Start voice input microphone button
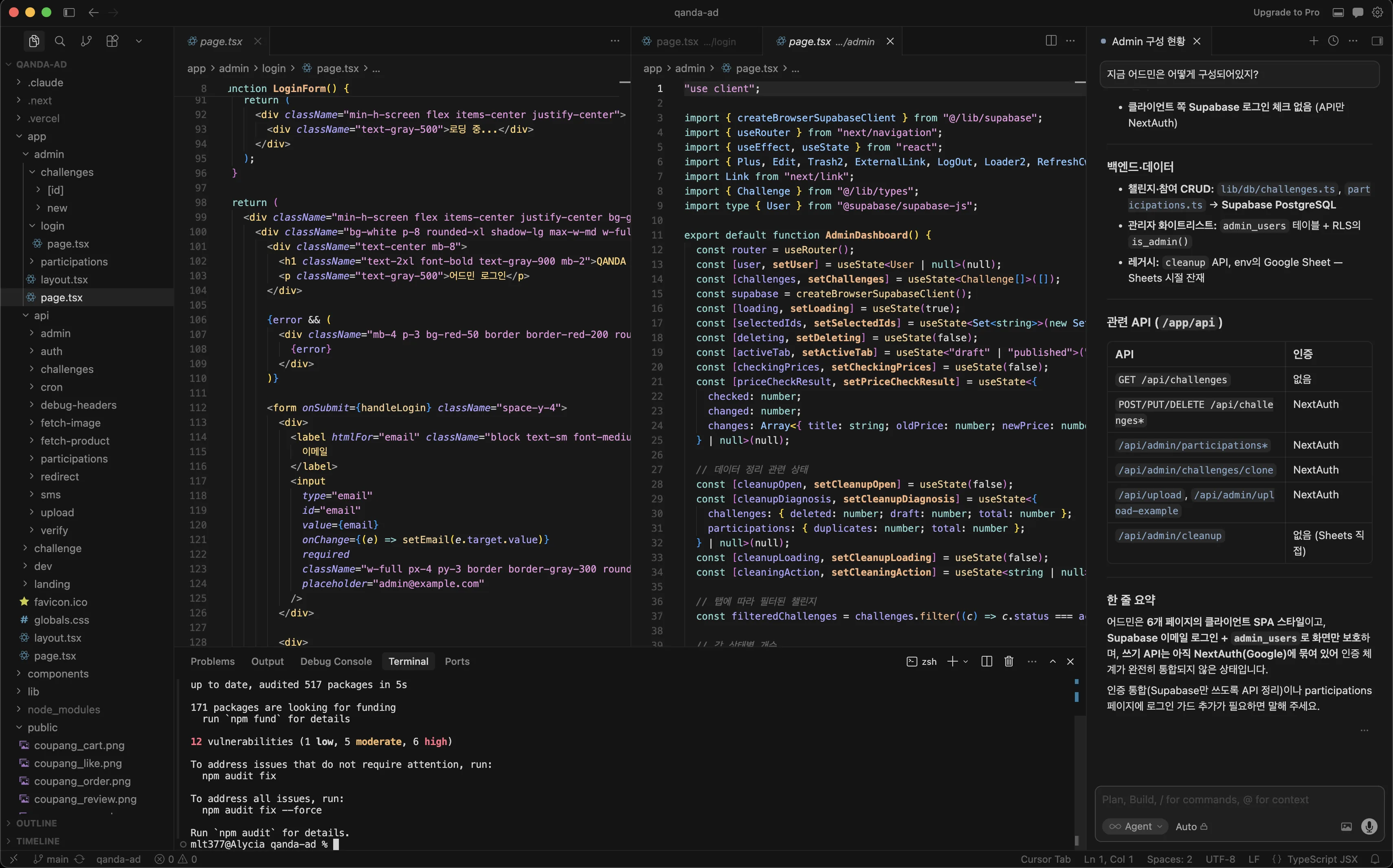The image size is (1393, 868). 1369,826
